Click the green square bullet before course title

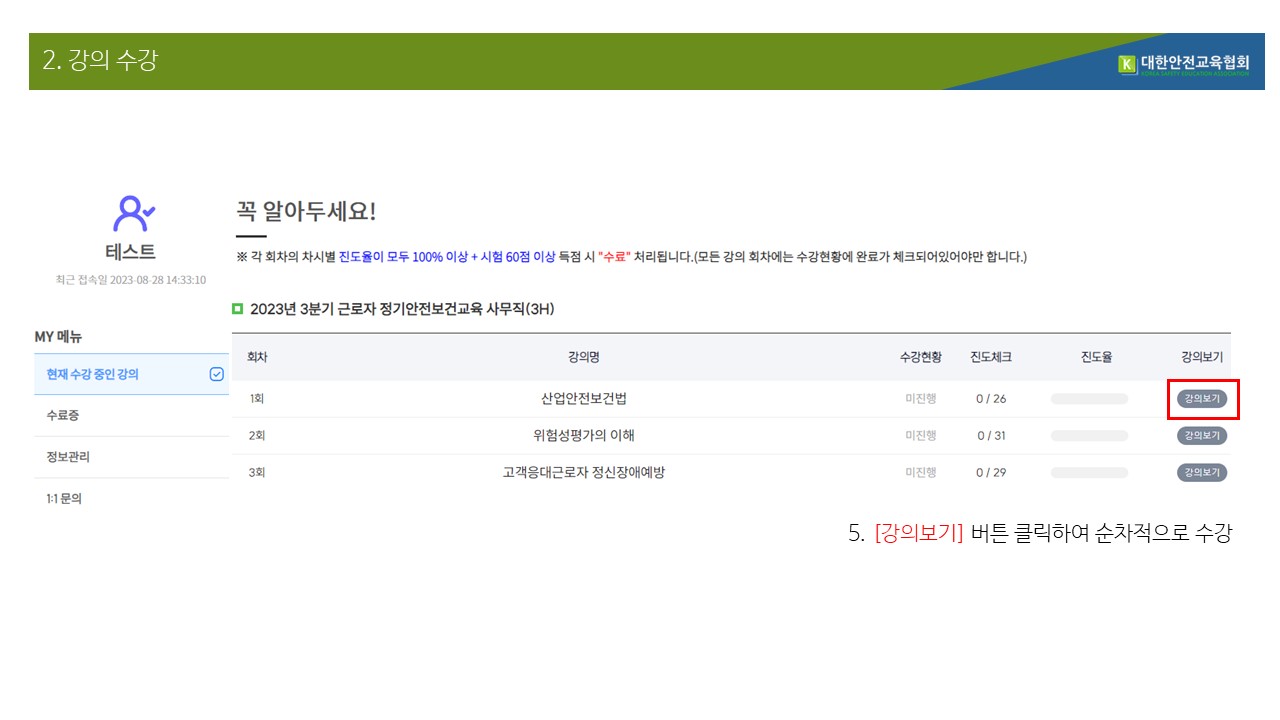coord(238,309)
